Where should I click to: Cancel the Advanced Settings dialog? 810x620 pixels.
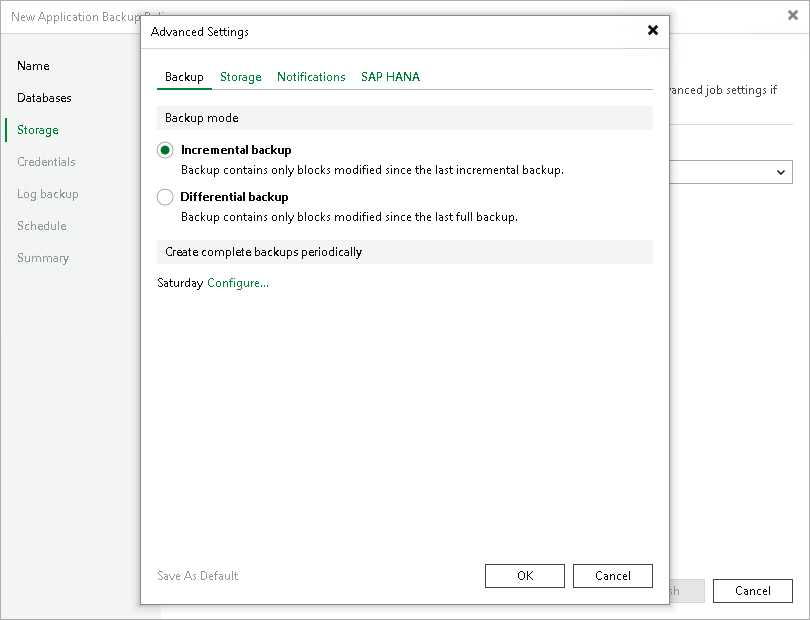tap(612, 575)
